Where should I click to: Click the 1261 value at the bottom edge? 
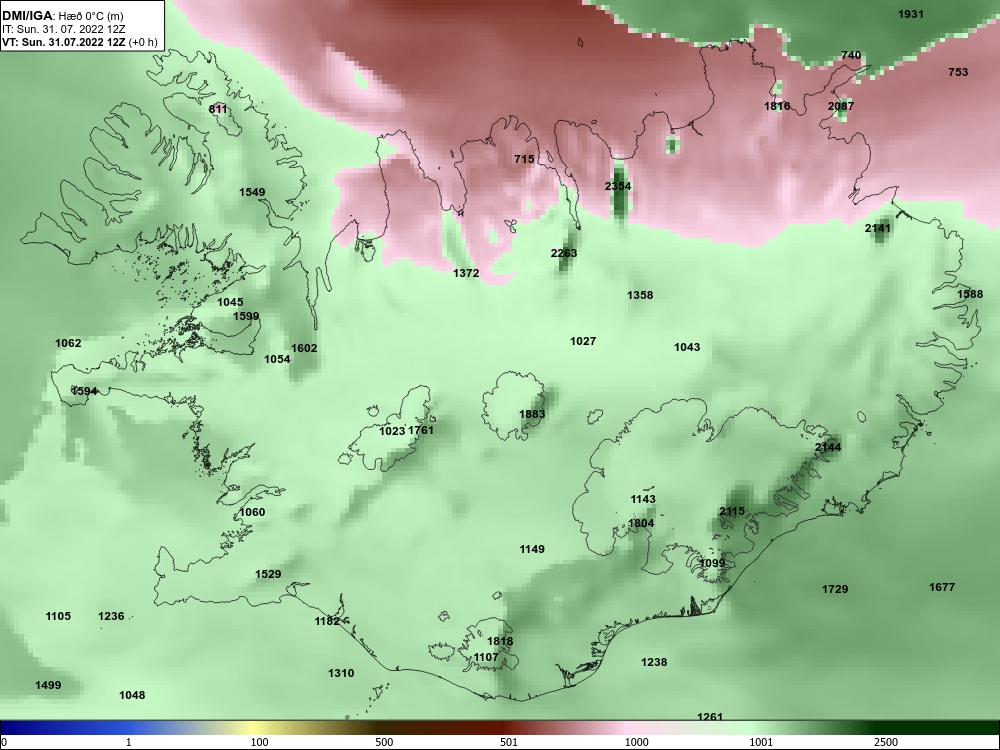tap(710, 717)
